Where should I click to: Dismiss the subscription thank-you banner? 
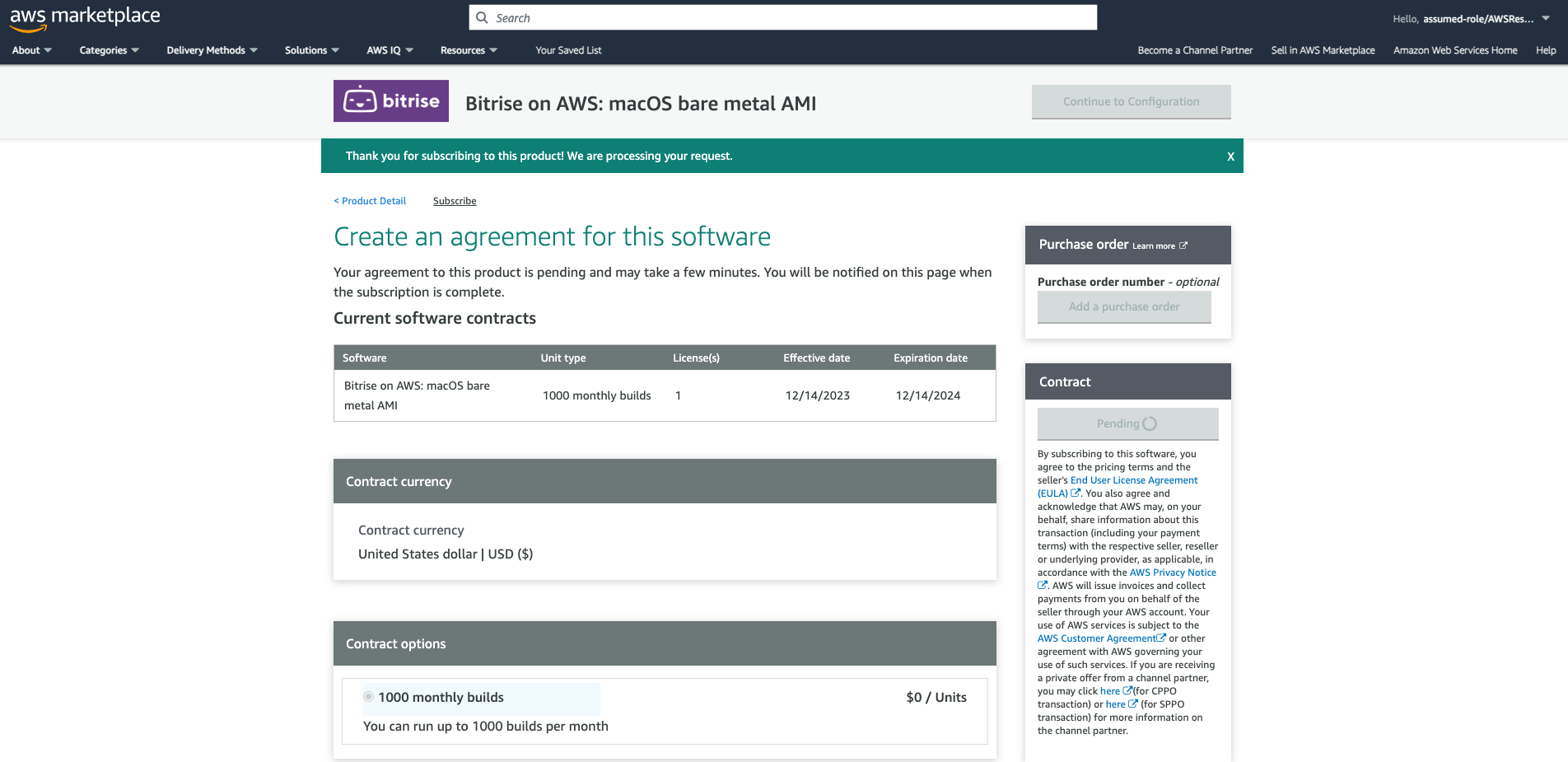point(1230,156)
